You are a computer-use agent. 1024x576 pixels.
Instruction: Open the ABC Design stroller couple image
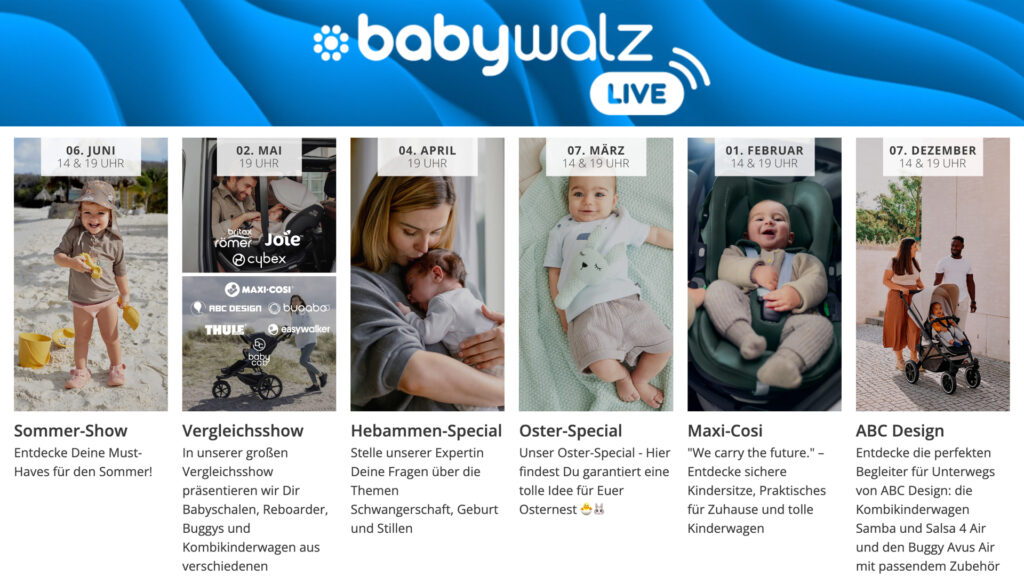(933, 274)
